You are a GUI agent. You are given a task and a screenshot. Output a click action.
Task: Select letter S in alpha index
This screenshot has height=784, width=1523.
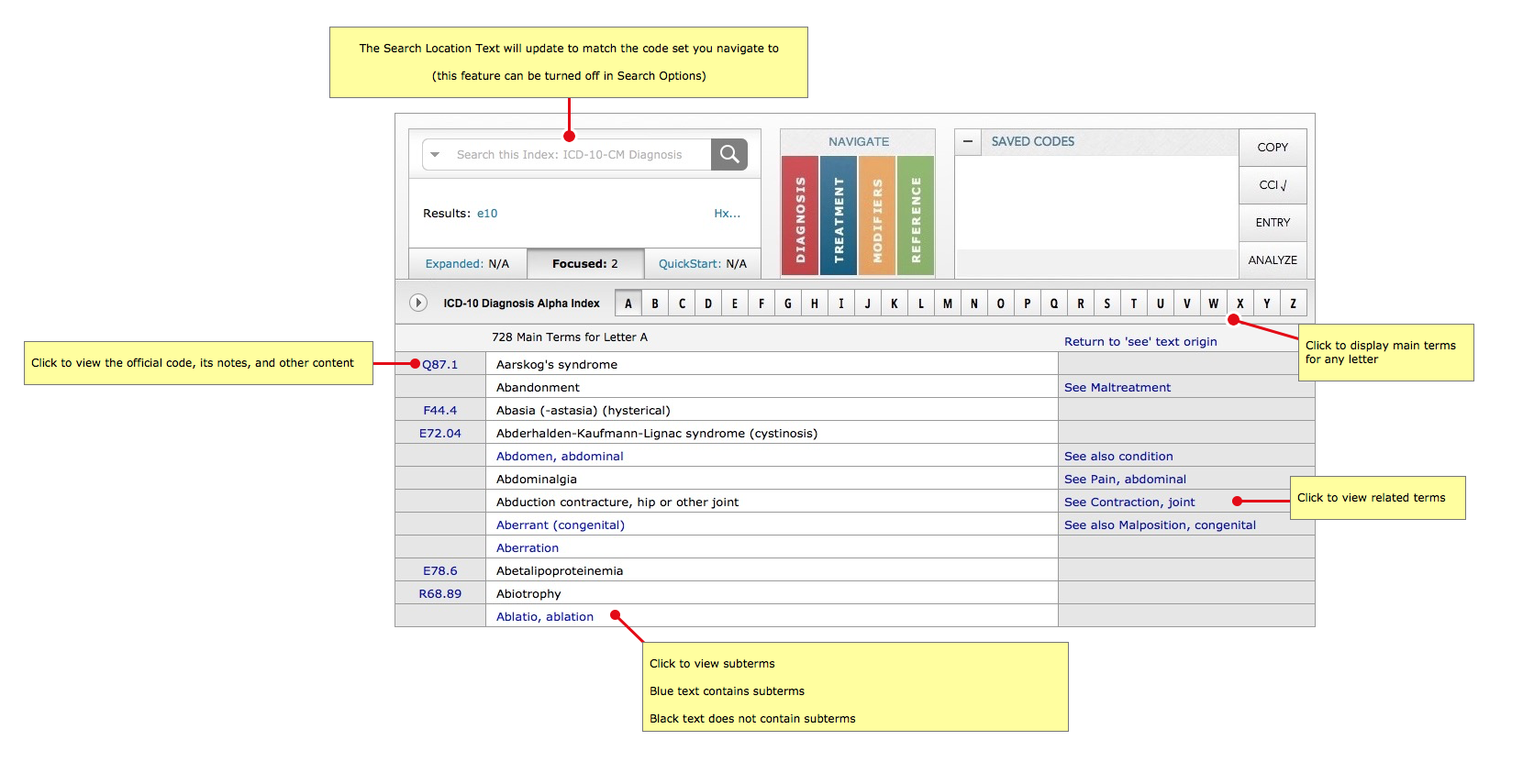pyautogui.click(x=1107, y=304)
